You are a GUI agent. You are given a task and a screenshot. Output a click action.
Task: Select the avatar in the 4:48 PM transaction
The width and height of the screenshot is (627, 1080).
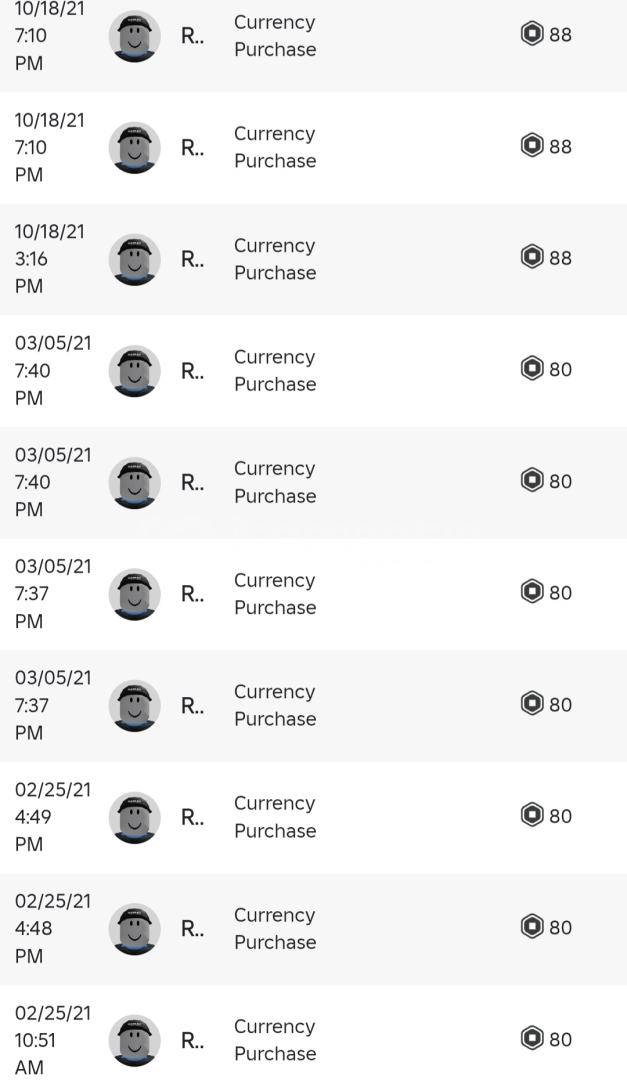pyautogui.click(x=134, y=929)
